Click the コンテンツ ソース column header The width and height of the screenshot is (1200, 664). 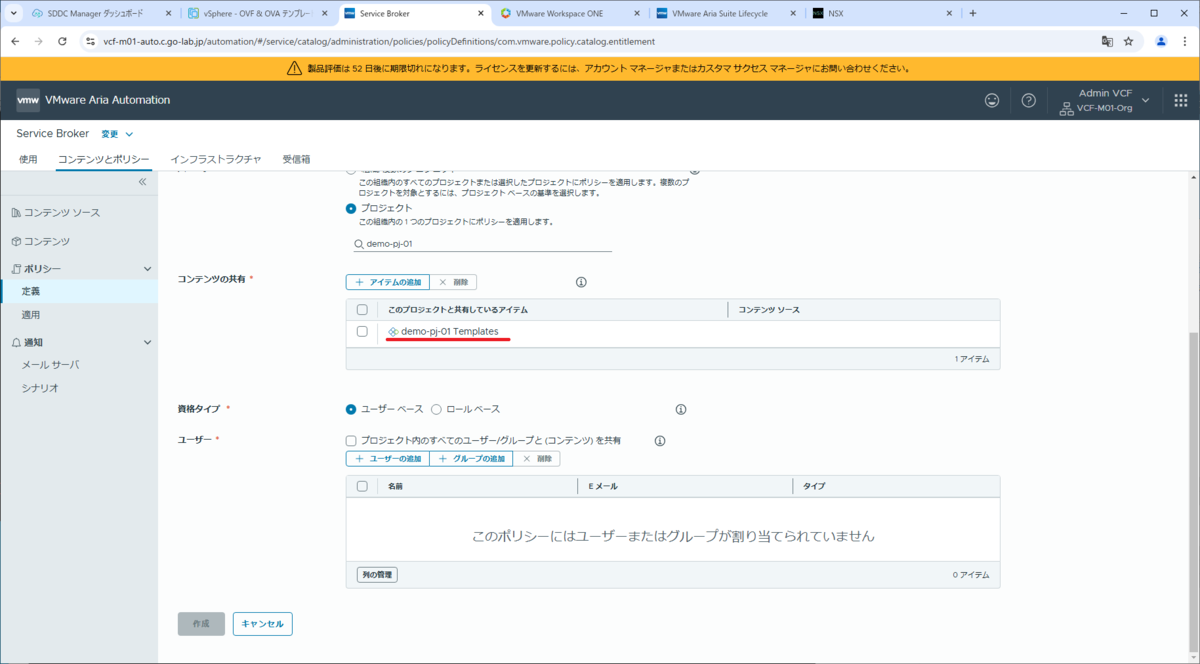point(769,310)
